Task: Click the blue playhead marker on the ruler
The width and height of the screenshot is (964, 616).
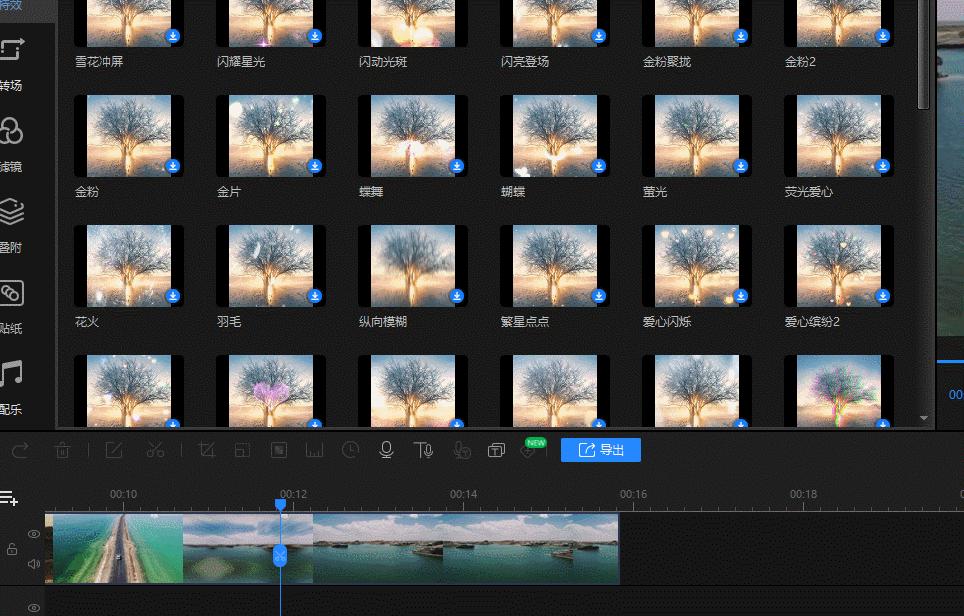Action: coord(280,505)
